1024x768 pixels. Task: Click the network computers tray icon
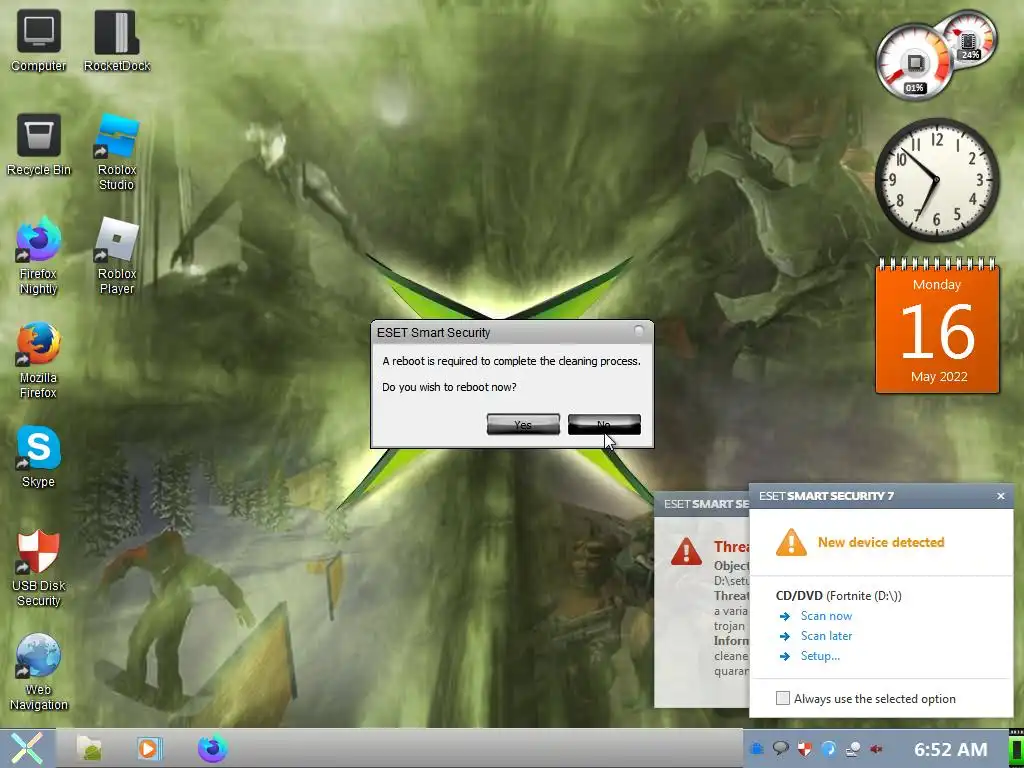852,749
